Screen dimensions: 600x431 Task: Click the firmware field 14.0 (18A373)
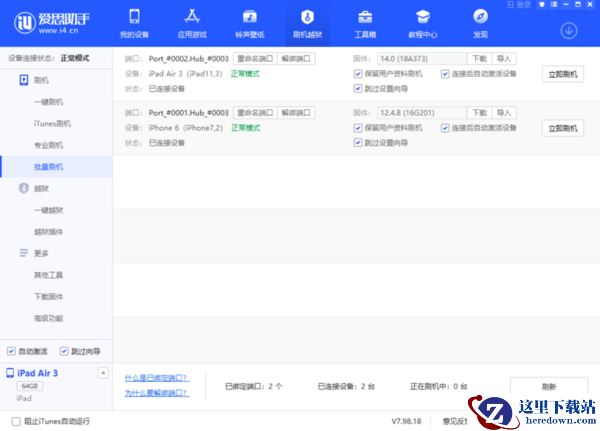click(x=422, y=59)
